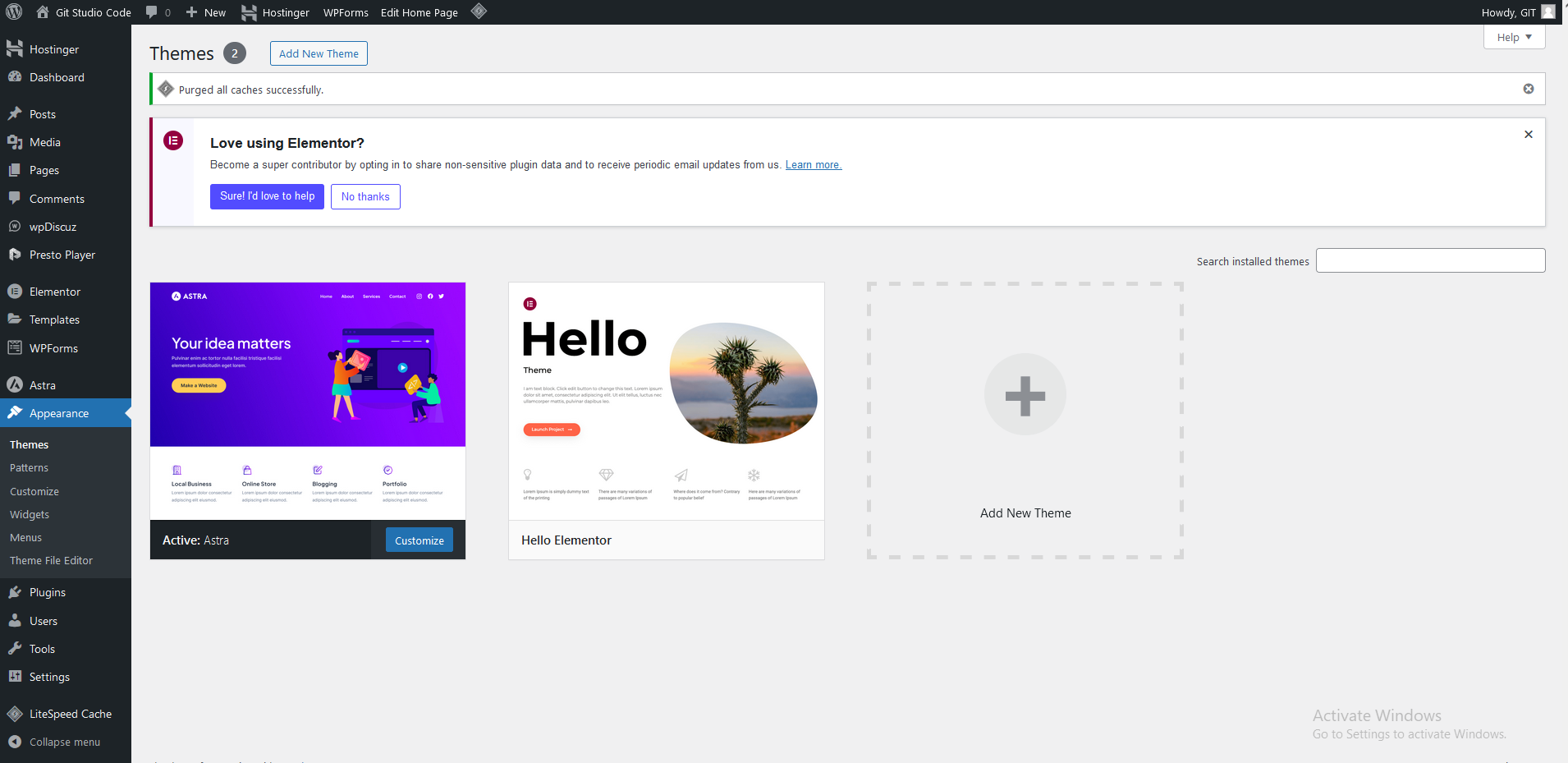Click the Appearance paintbrush icon

15,413
